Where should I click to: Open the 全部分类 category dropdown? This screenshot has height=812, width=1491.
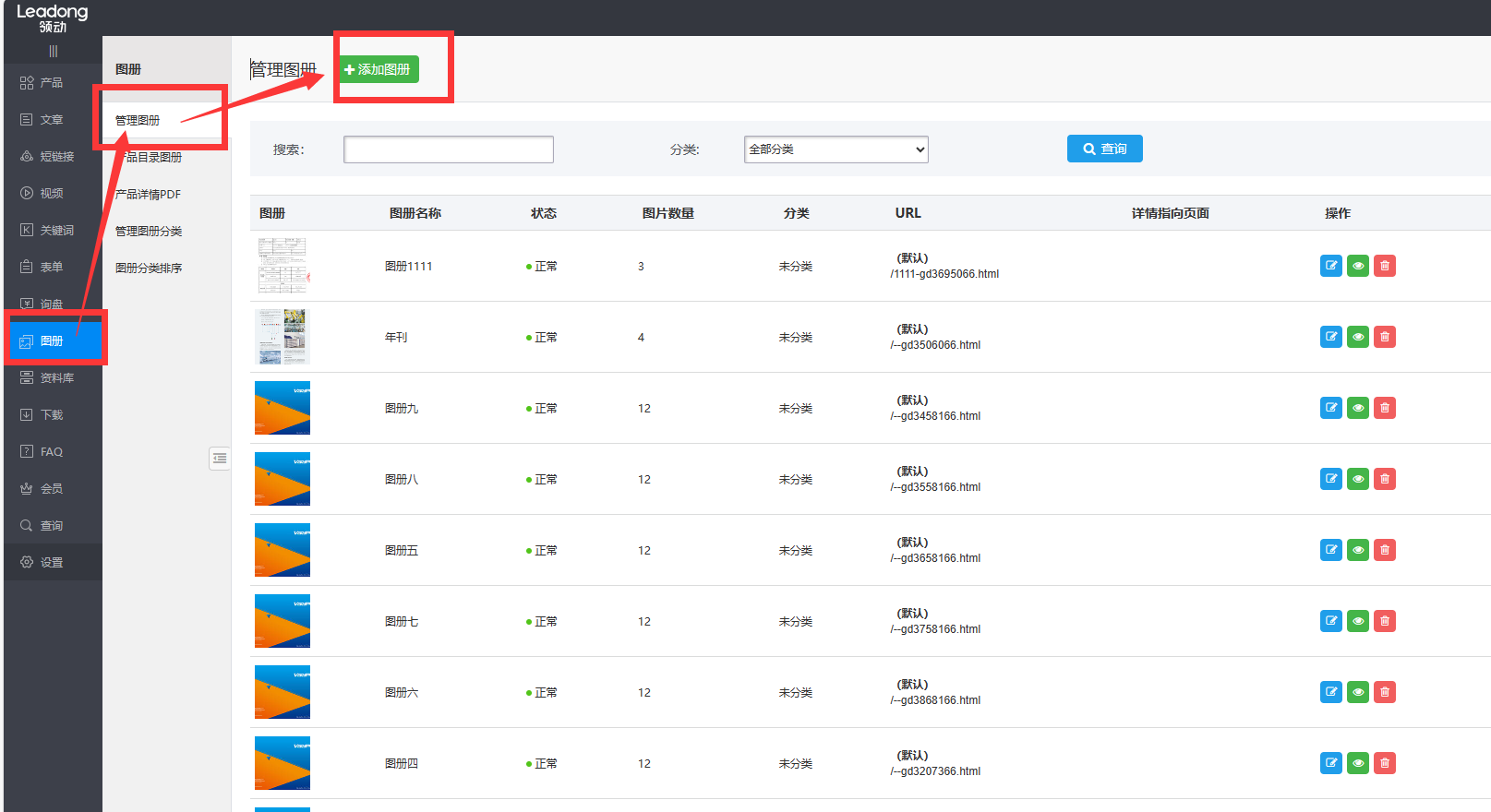point(836,149)
